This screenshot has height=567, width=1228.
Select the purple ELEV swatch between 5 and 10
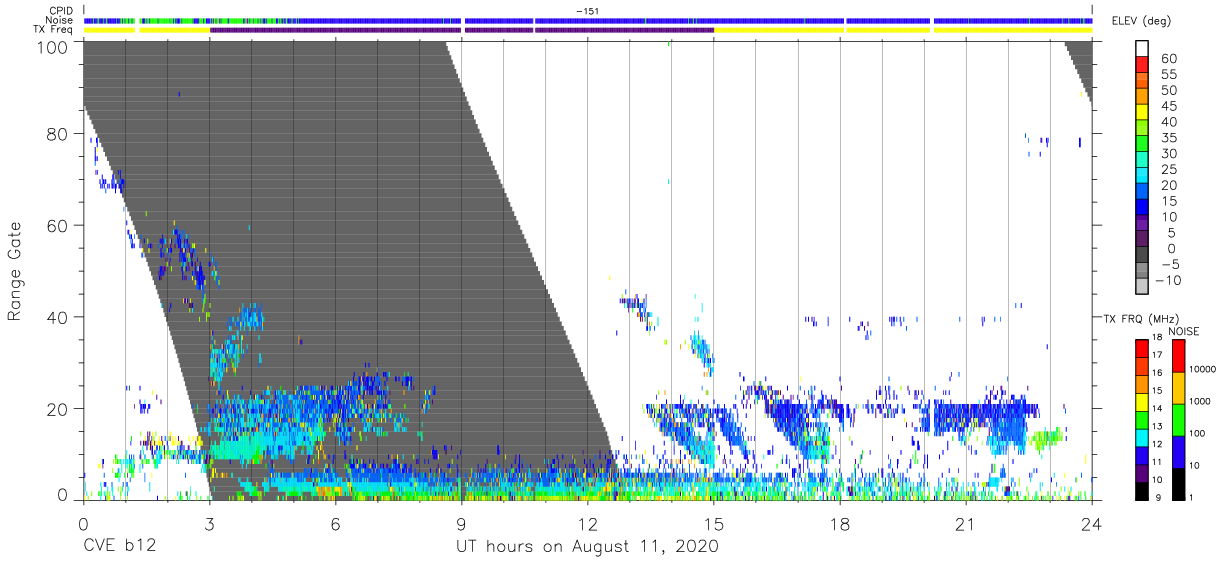pyautogui.click(x=1142, y=225)
